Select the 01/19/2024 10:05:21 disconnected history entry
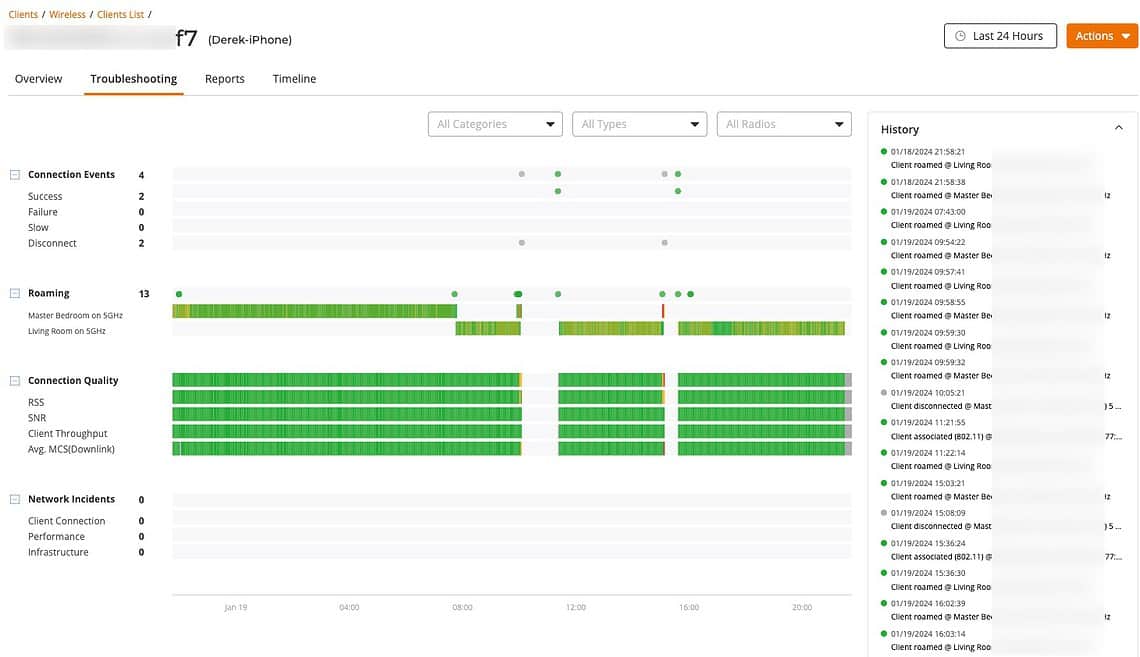 click(940, 400)
